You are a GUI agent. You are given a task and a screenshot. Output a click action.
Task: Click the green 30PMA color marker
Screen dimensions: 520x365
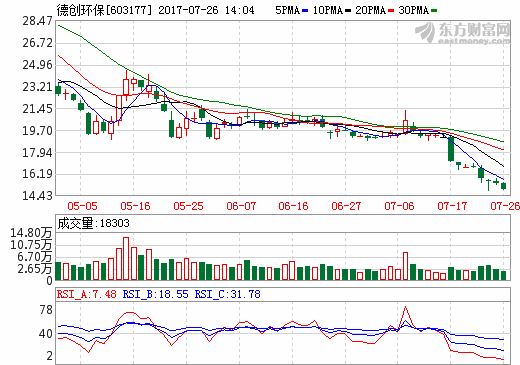pos(434,11)
